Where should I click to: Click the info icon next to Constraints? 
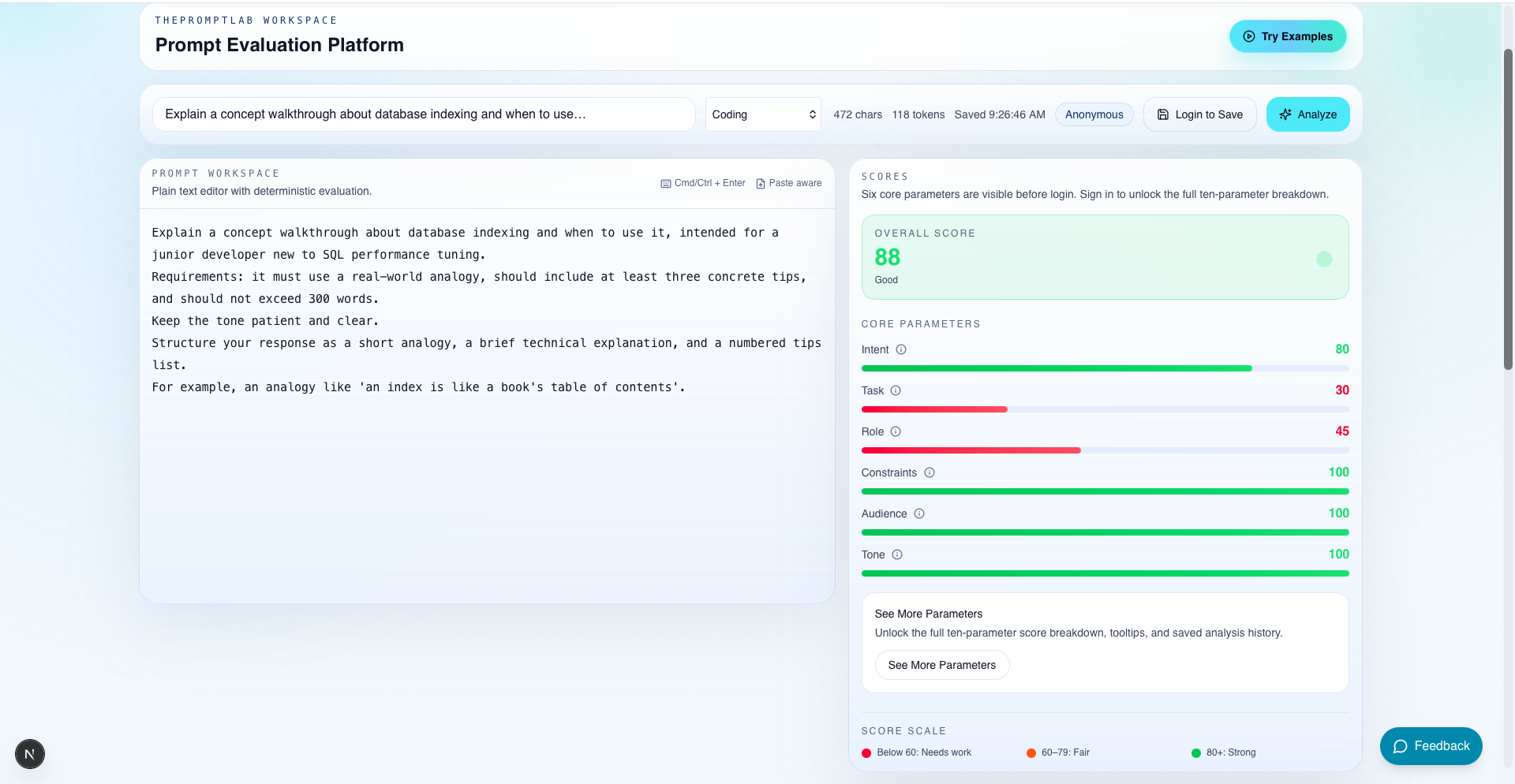click(x=930, y=472)
